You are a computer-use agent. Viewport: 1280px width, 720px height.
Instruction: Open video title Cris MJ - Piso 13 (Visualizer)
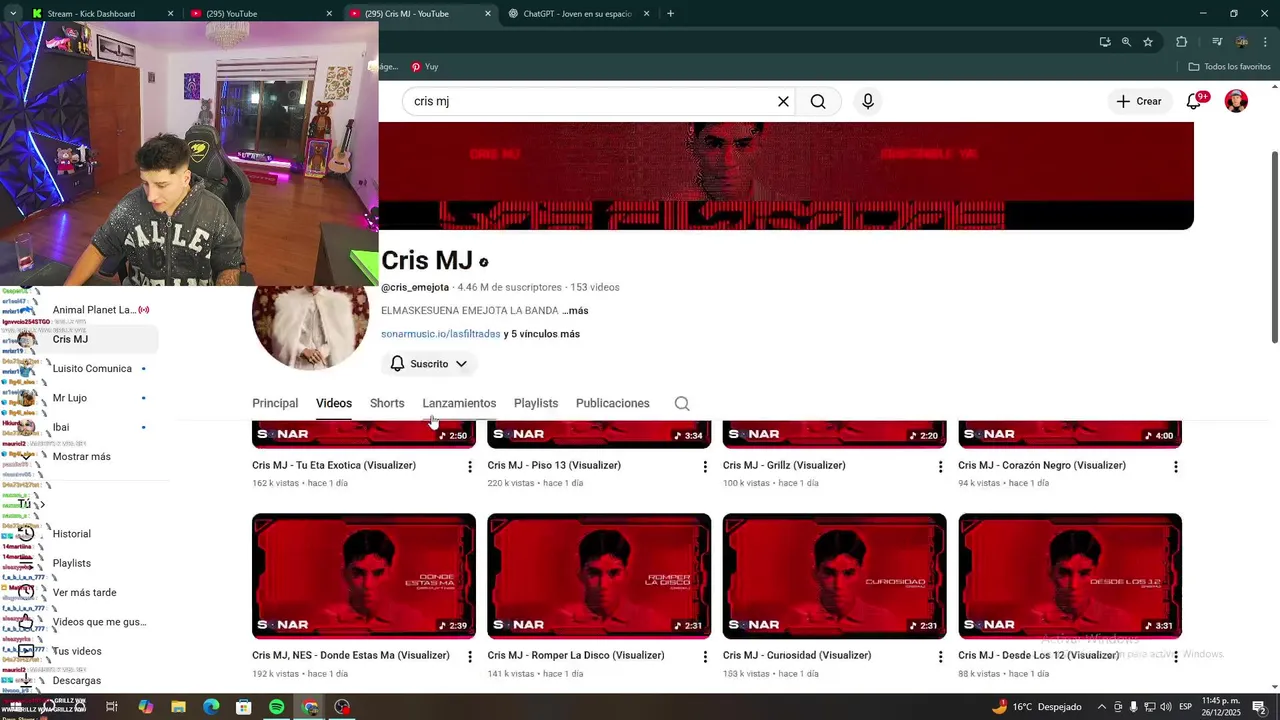(x=554, y=466)
